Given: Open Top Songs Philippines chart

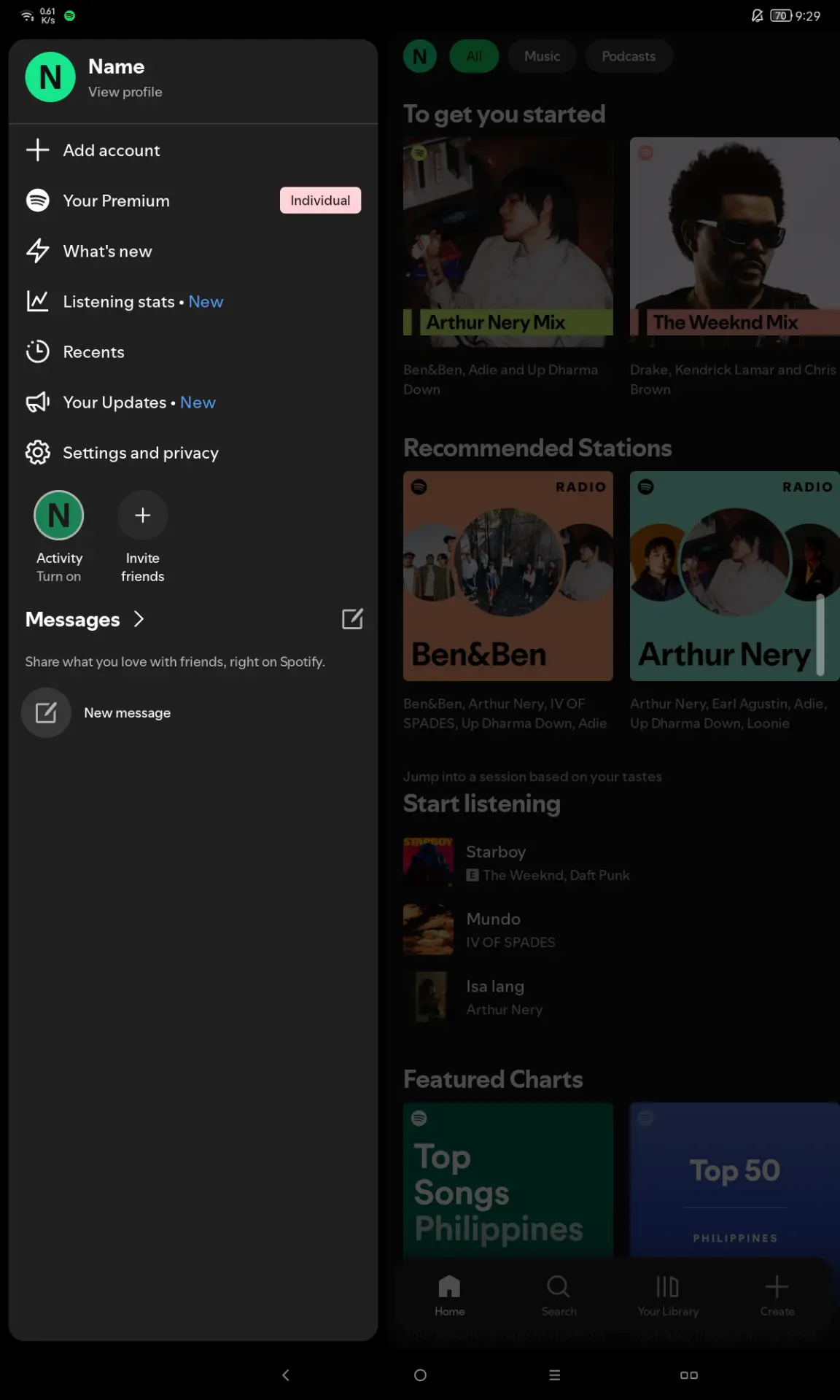Looking at the screenshot, I should point(508,1180).
